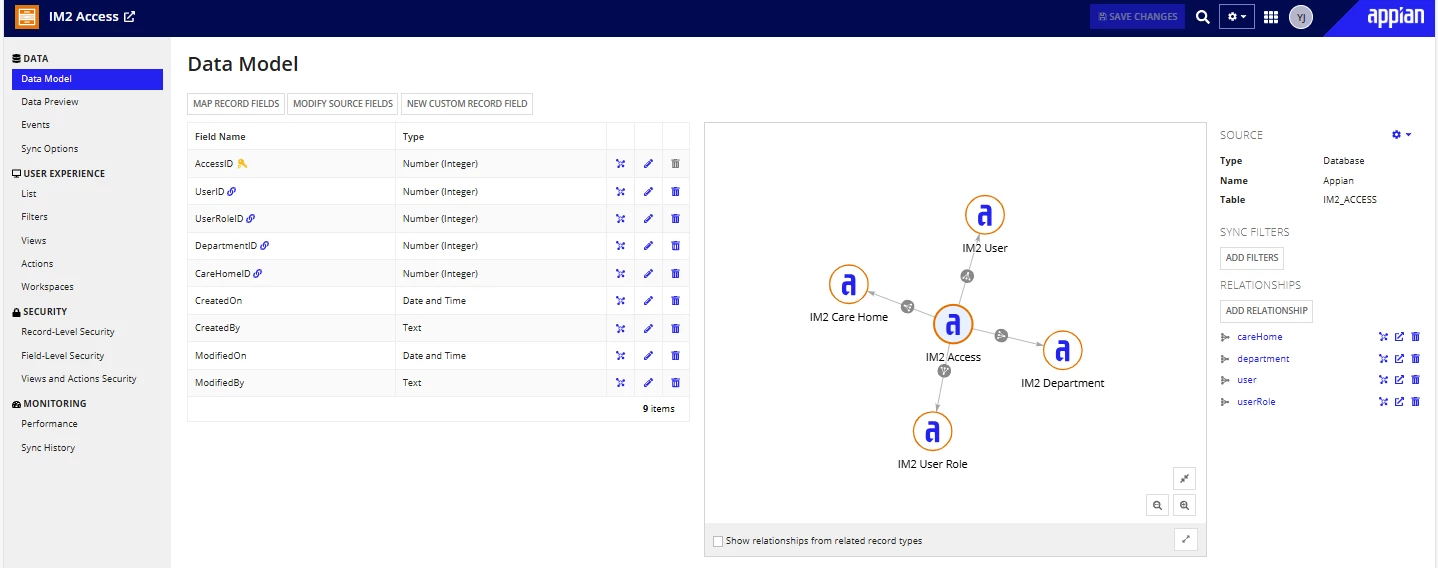Delete the UserID field
The image size is (1438, 568).
tap(675, 191)
